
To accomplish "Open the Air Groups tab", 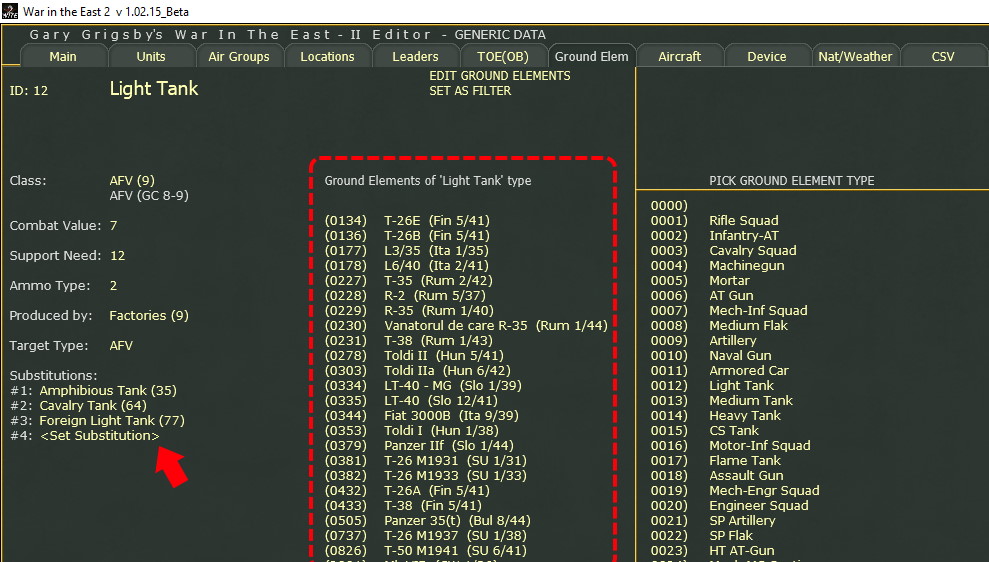I will tap(238, 56).
